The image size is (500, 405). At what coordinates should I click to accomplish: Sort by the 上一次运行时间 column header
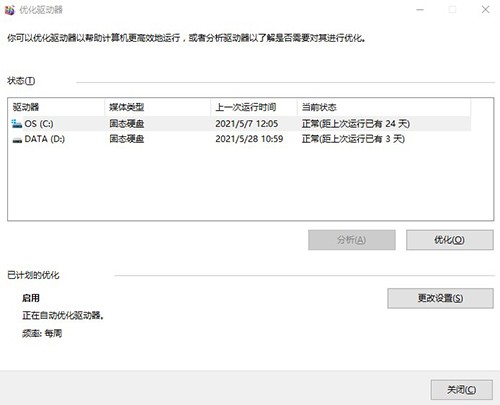[254, 107]
